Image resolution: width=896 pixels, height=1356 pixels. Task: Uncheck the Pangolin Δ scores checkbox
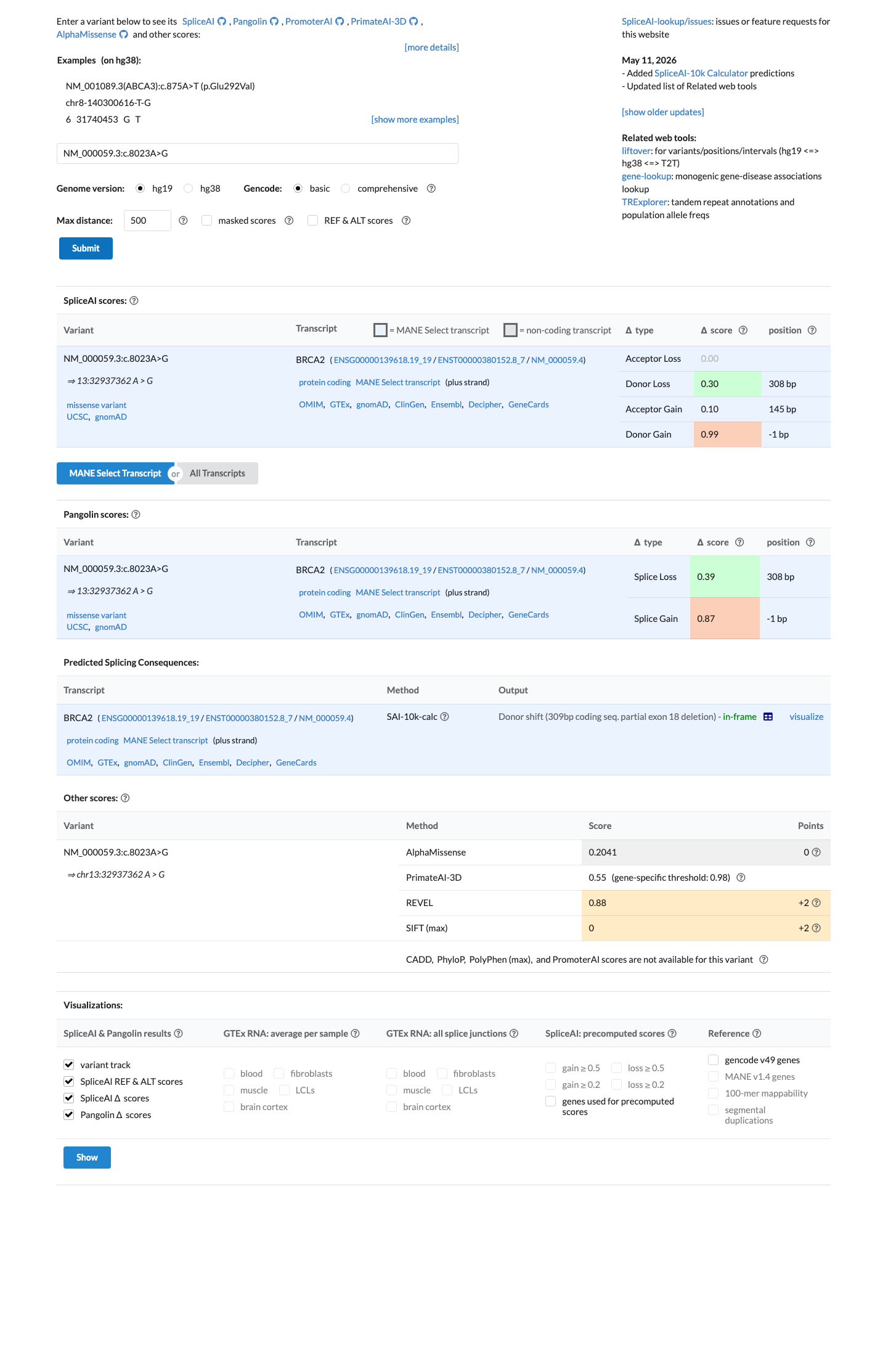(69, 1115)
